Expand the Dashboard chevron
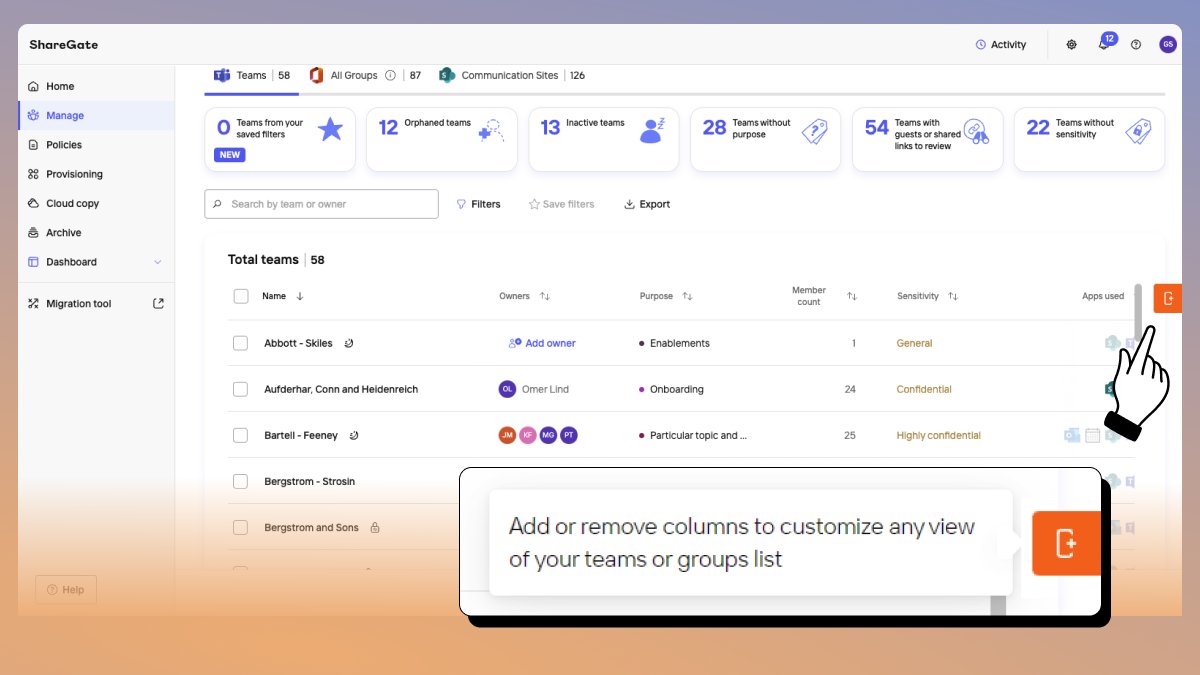 click(x=157, y=262)
